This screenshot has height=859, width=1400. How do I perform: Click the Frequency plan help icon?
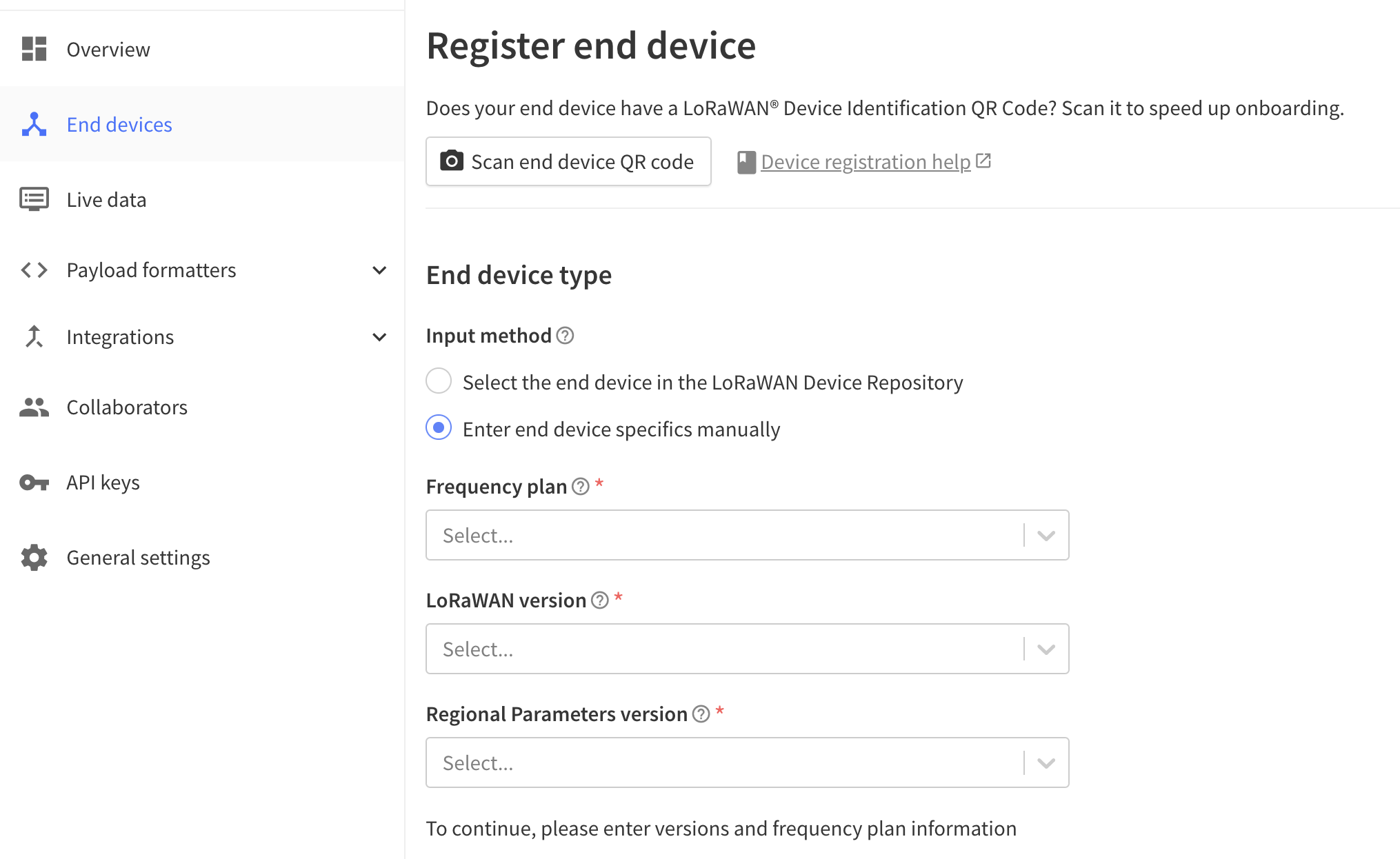pyautogui.click(x=581, y=487)
